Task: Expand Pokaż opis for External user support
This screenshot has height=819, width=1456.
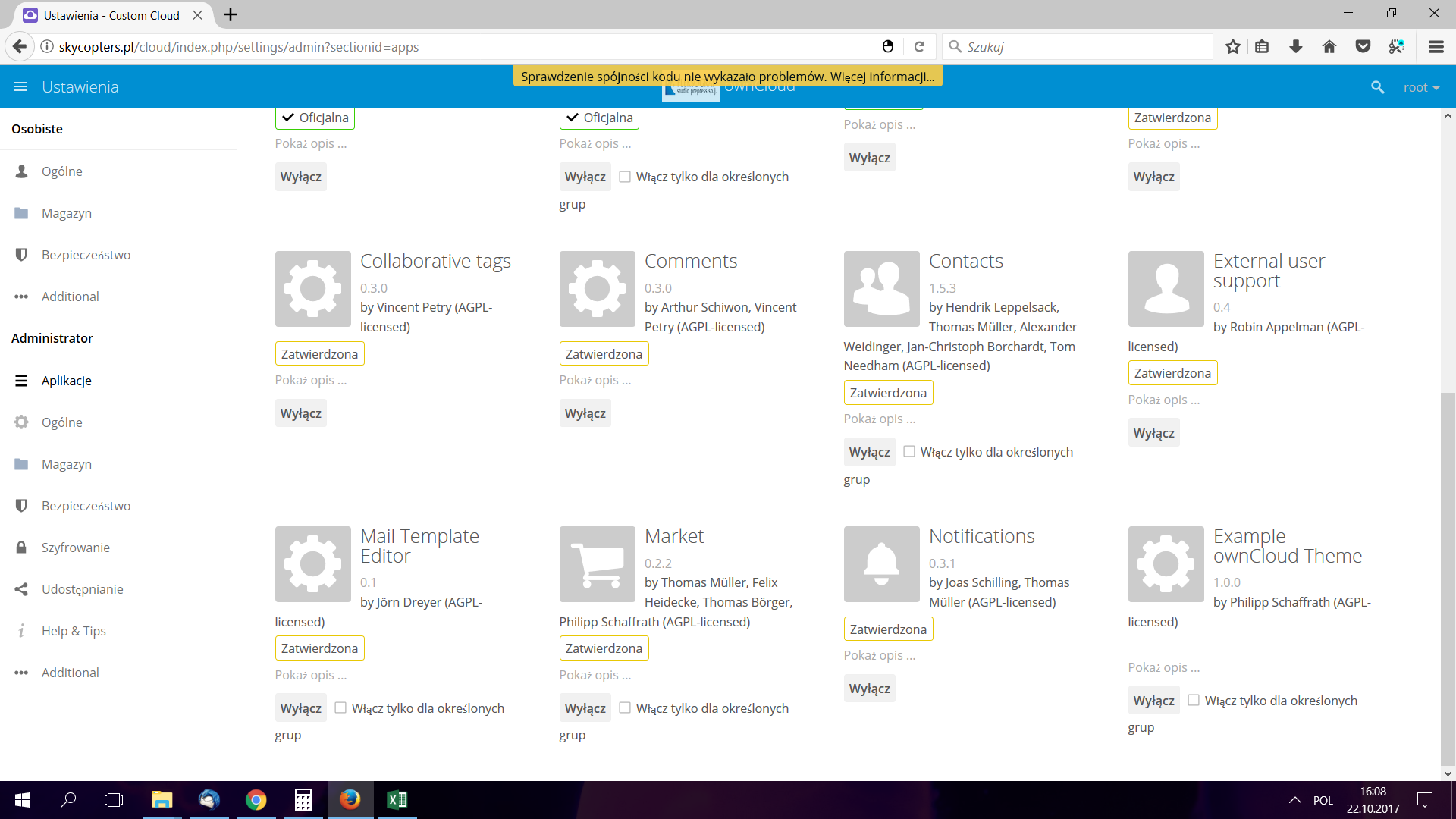Action: pos(1164,400)
